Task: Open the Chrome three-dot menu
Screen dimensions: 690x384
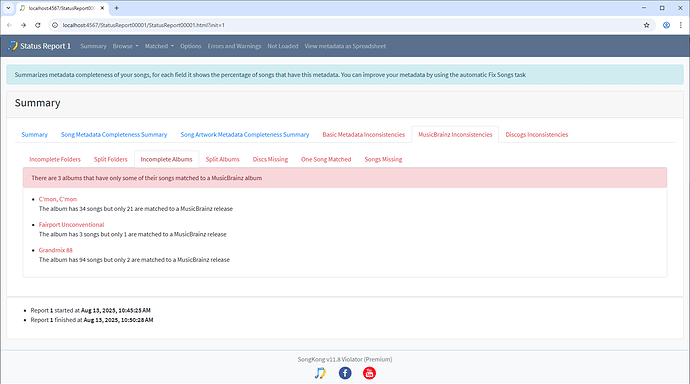Action: (x=680, y=25)
